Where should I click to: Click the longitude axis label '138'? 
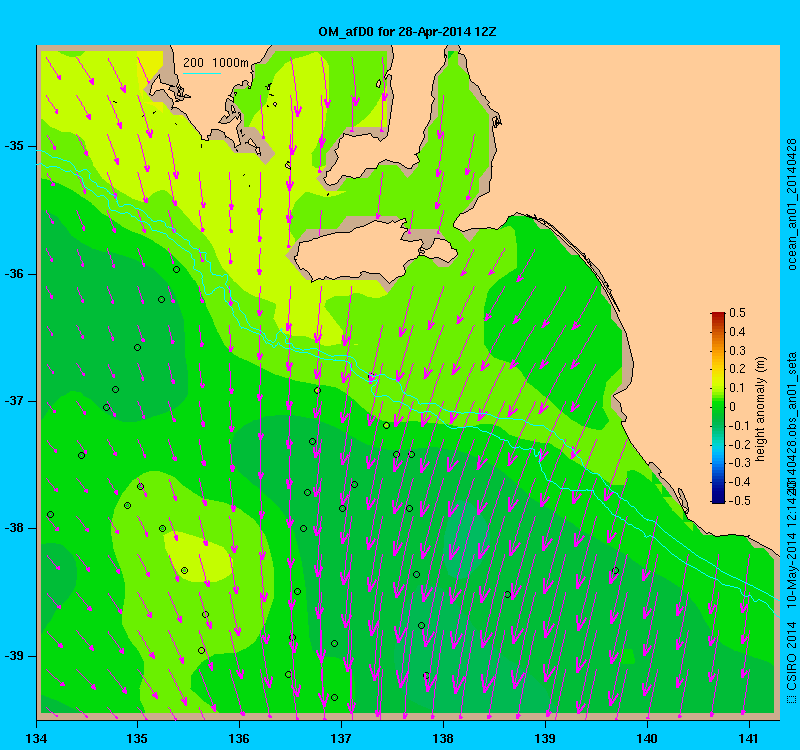click(443, 739)
